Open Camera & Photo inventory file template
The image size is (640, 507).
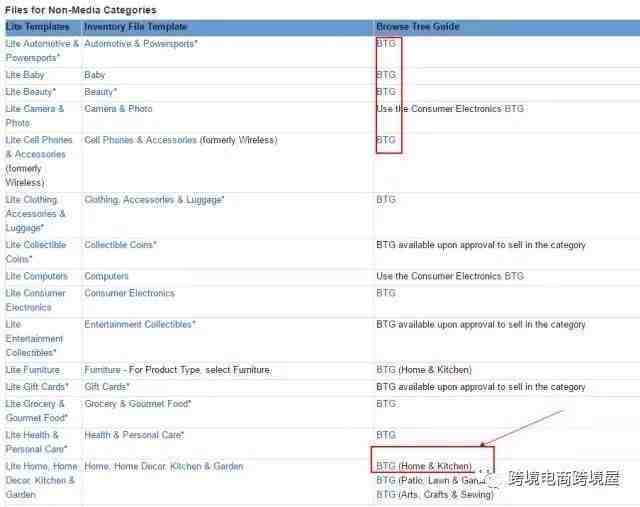118,109
